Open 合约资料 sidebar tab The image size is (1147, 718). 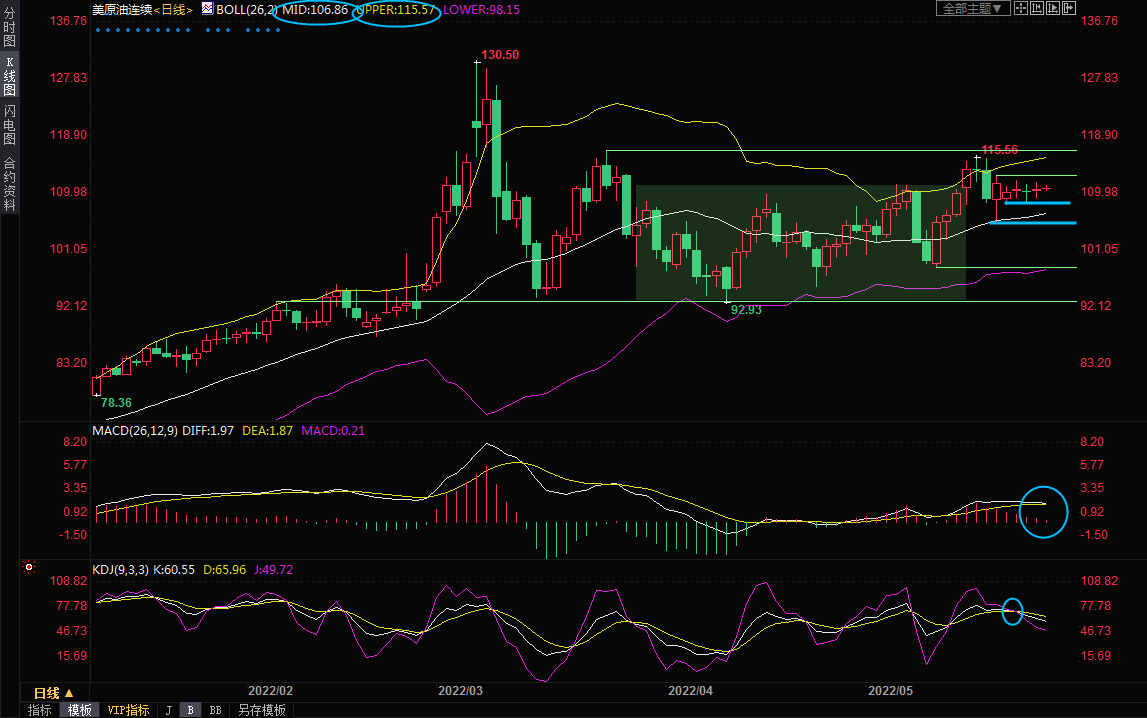click(9, 183)
